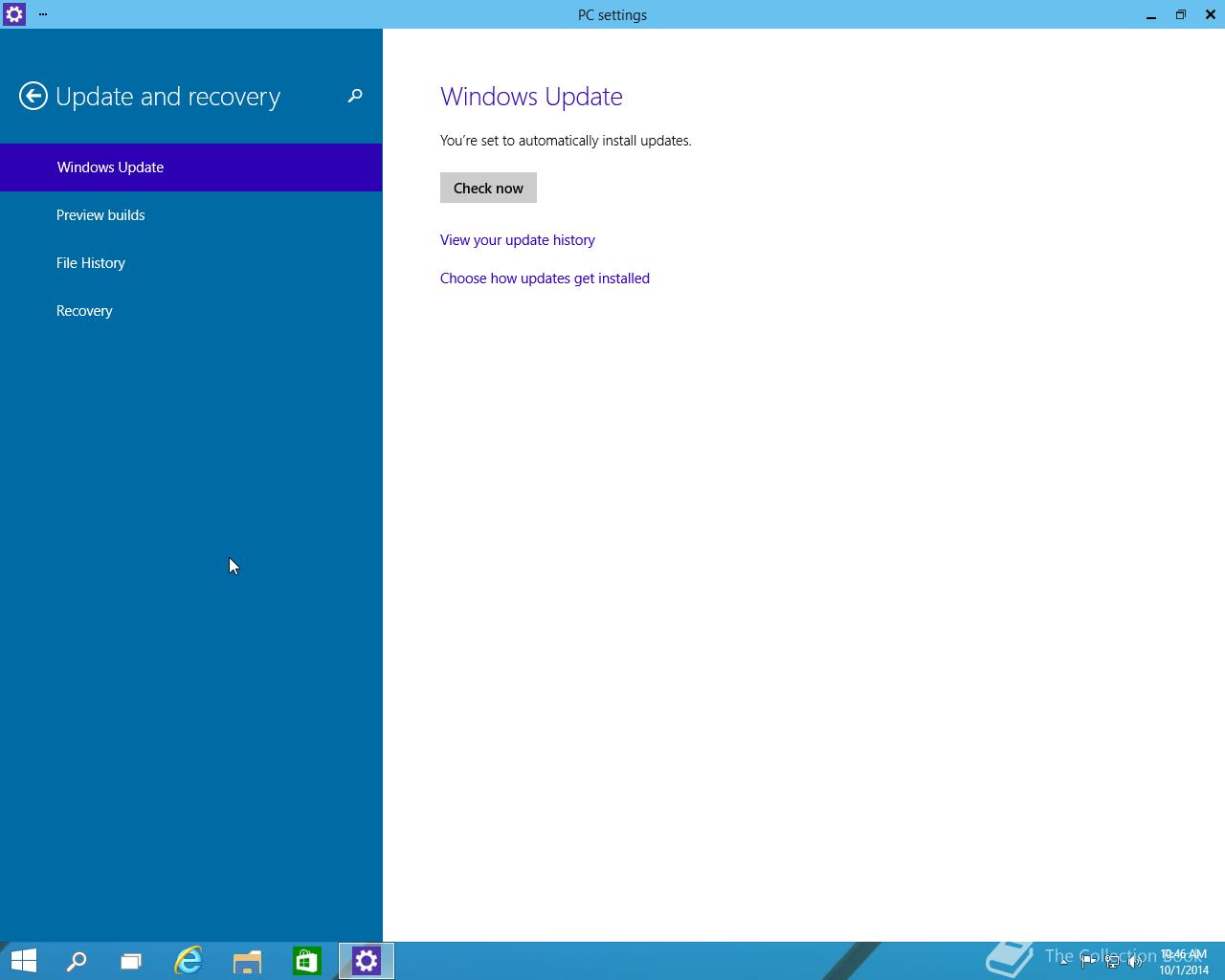Launch Internet Explorer from taskbar

pos(189,961)
